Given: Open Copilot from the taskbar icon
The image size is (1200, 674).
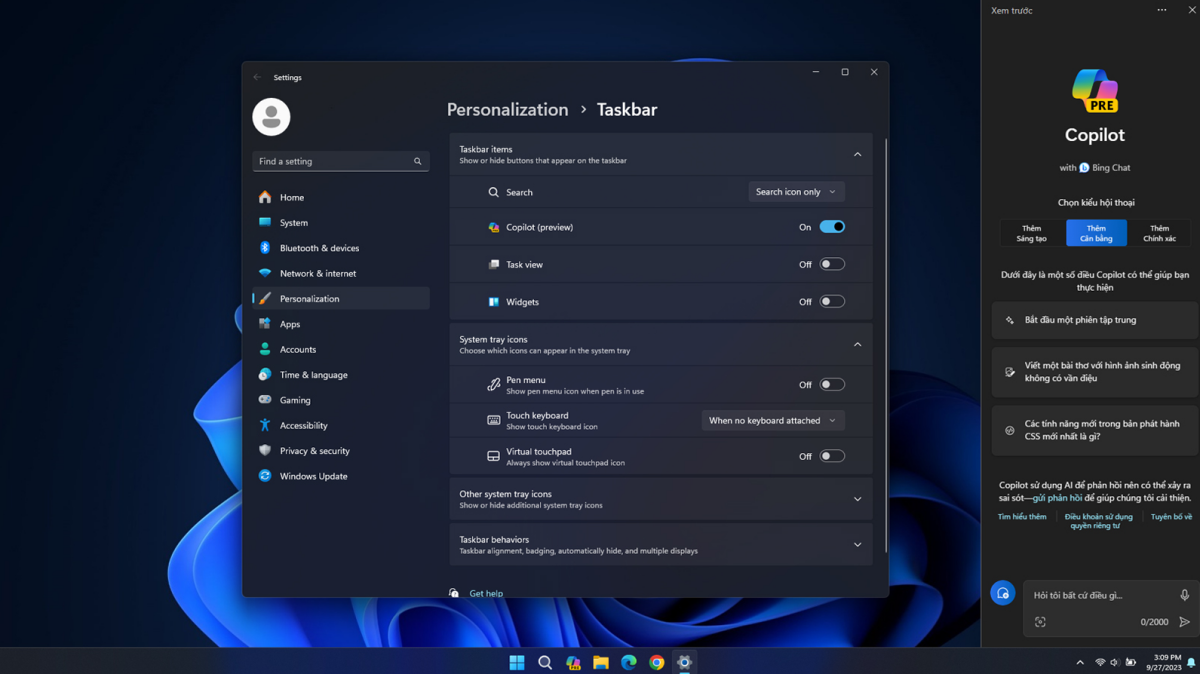Looking at the screenshot, I should pyautogui.click(x=573, y=662).
